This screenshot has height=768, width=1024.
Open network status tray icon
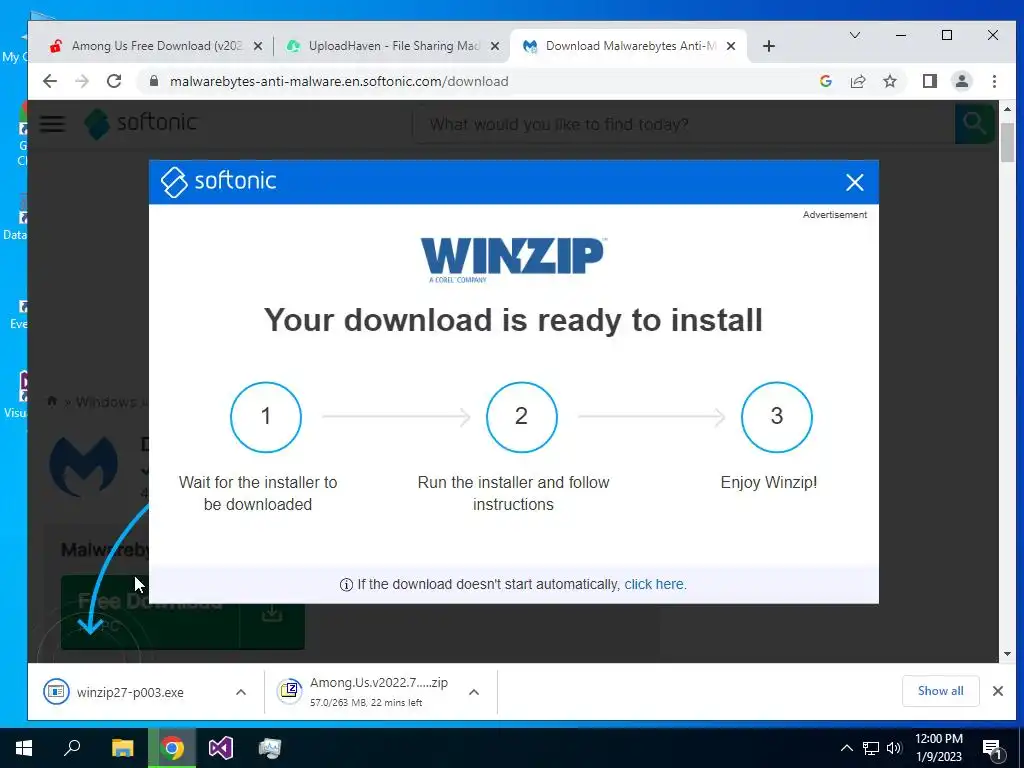870,748
